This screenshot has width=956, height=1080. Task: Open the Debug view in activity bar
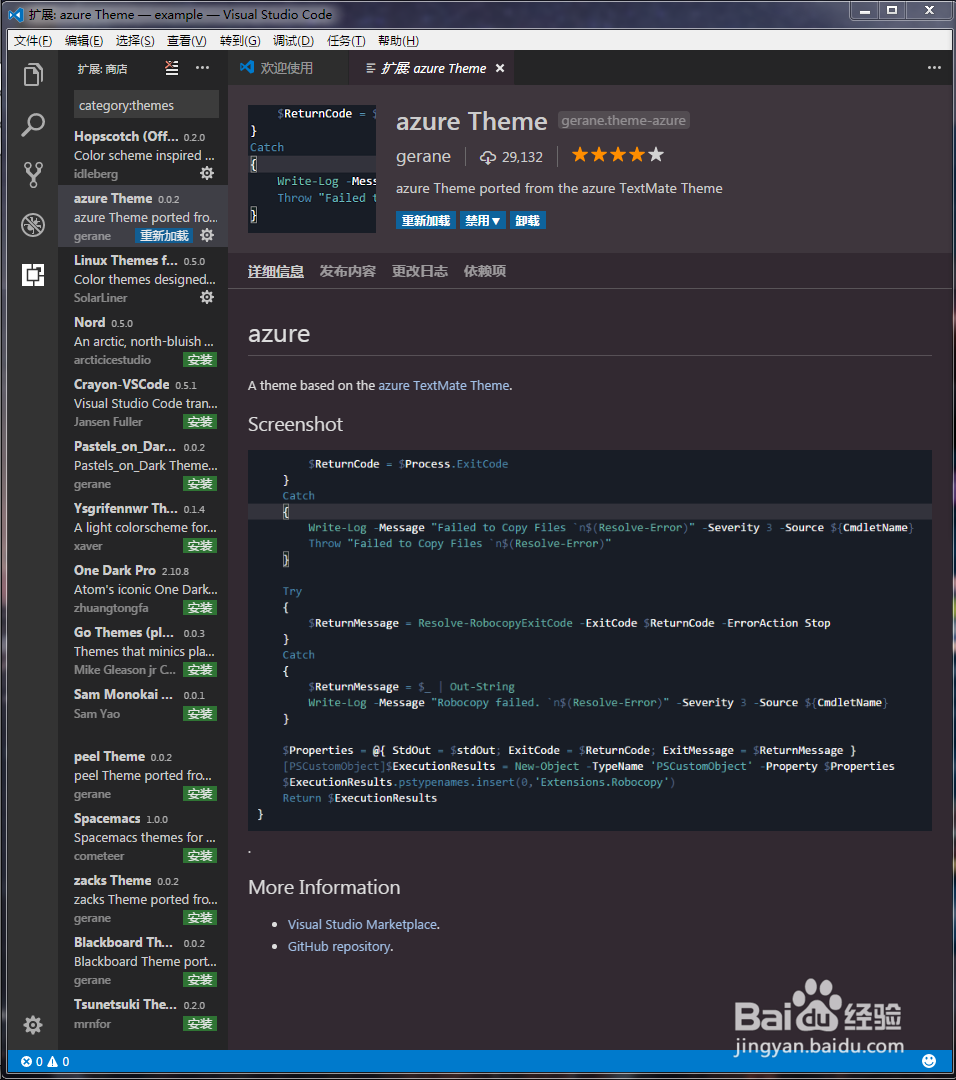tap(33, 225)
